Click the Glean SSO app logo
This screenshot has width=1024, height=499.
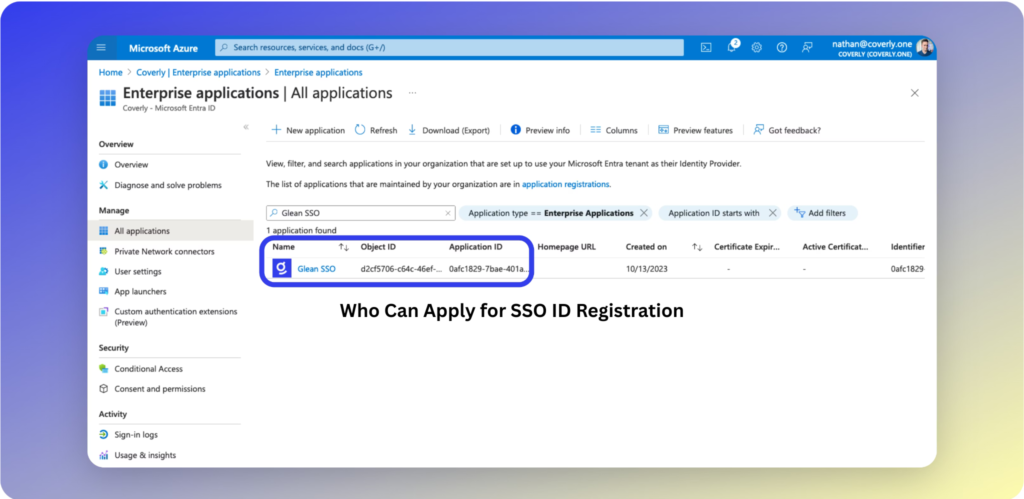[281, 268]
